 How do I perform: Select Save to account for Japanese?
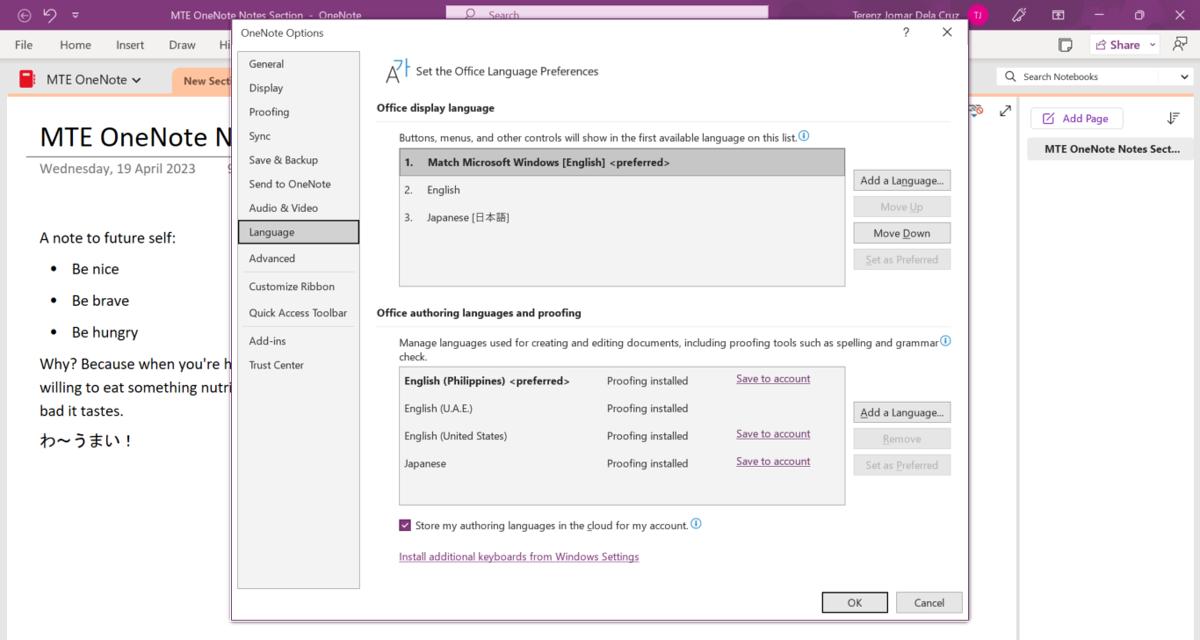(x=772, y=461)
